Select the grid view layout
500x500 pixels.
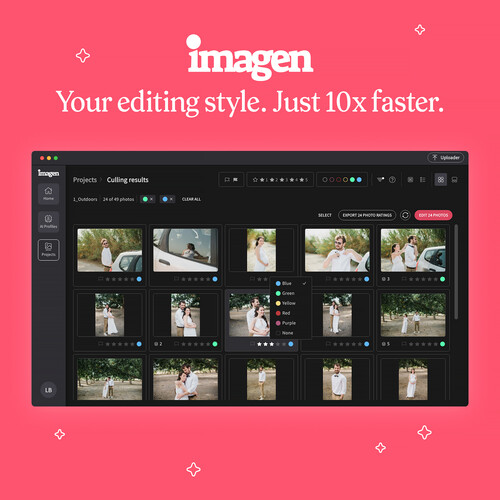click(441, 180)
